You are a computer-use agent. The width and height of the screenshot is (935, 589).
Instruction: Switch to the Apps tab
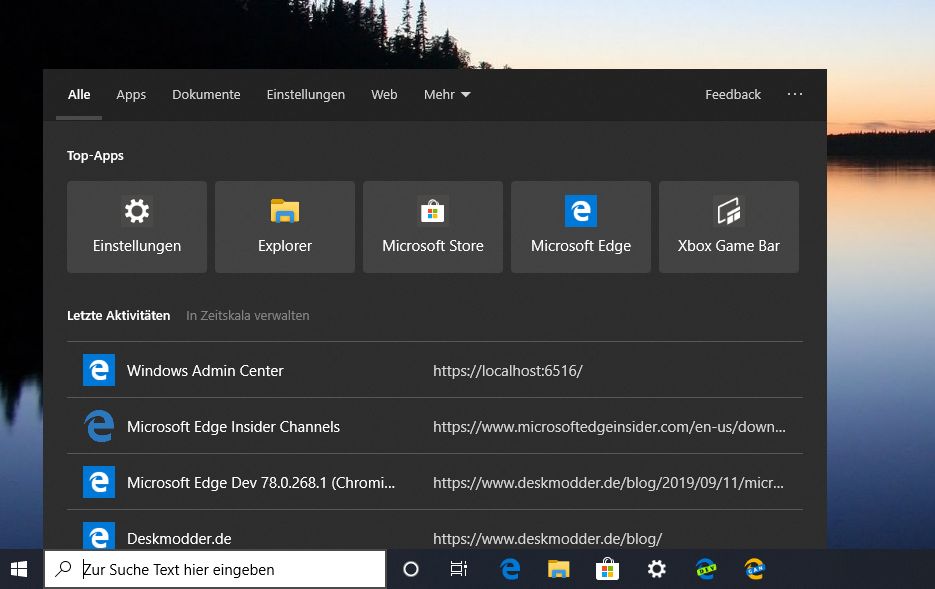click(x=131, y=95)
